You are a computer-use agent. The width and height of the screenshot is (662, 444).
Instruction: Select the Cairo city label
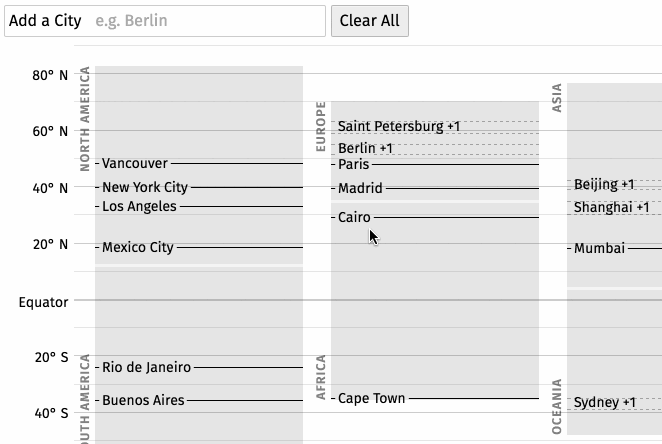[354, 217]
